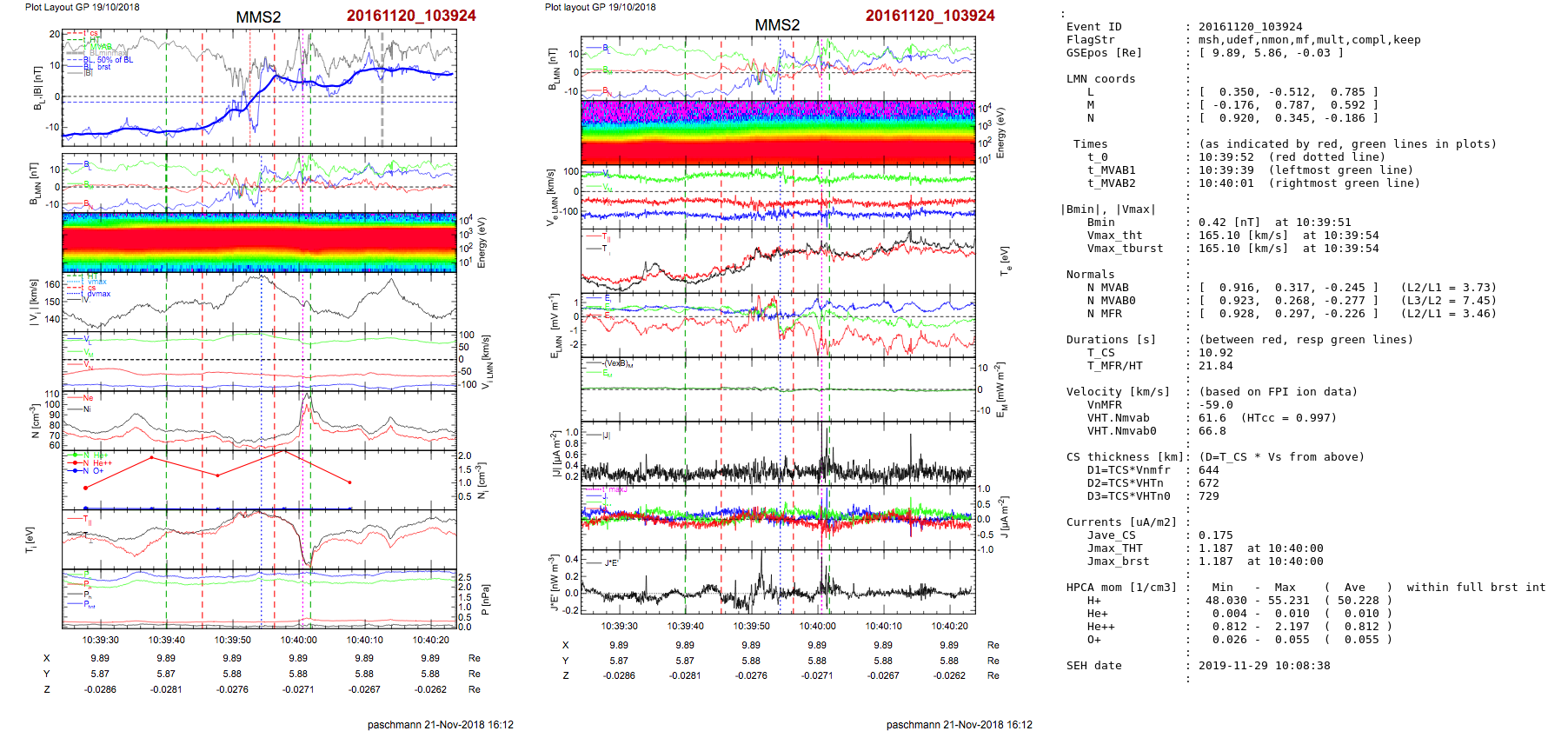Select the energy spectrogram in the left plot

click(259, 243)
